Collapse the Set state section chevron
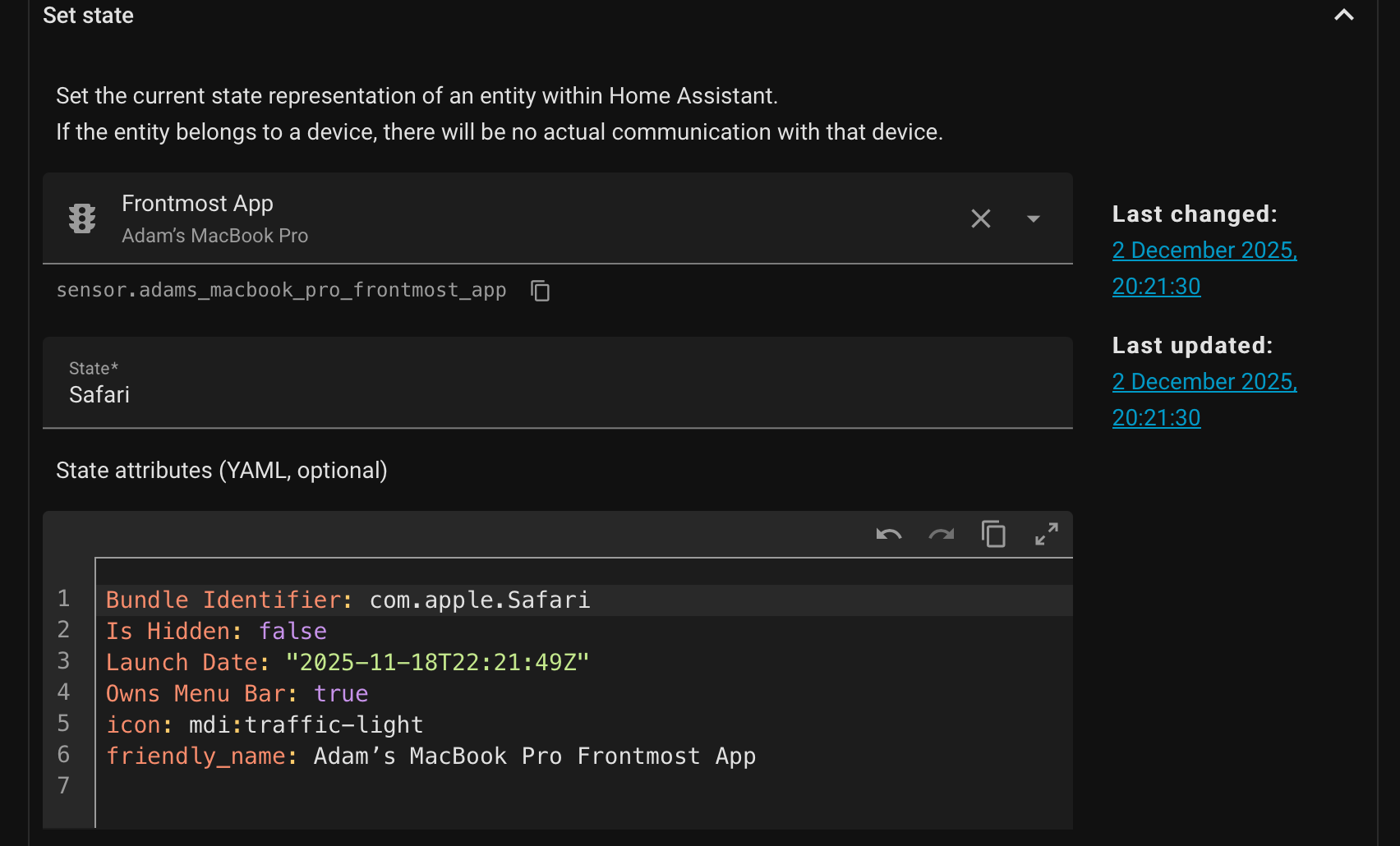Image resolution: width=1400 pixels, height=846 pixels. pos(1343,16)
